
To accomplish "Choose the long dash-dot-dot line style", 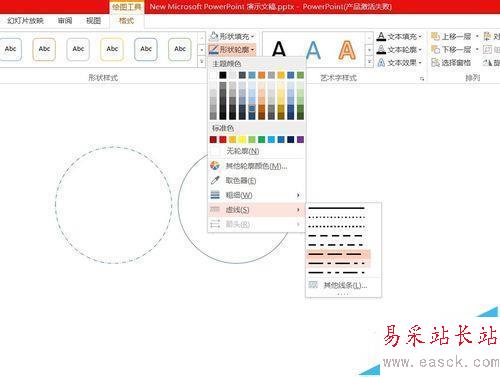I will (337, 273).
